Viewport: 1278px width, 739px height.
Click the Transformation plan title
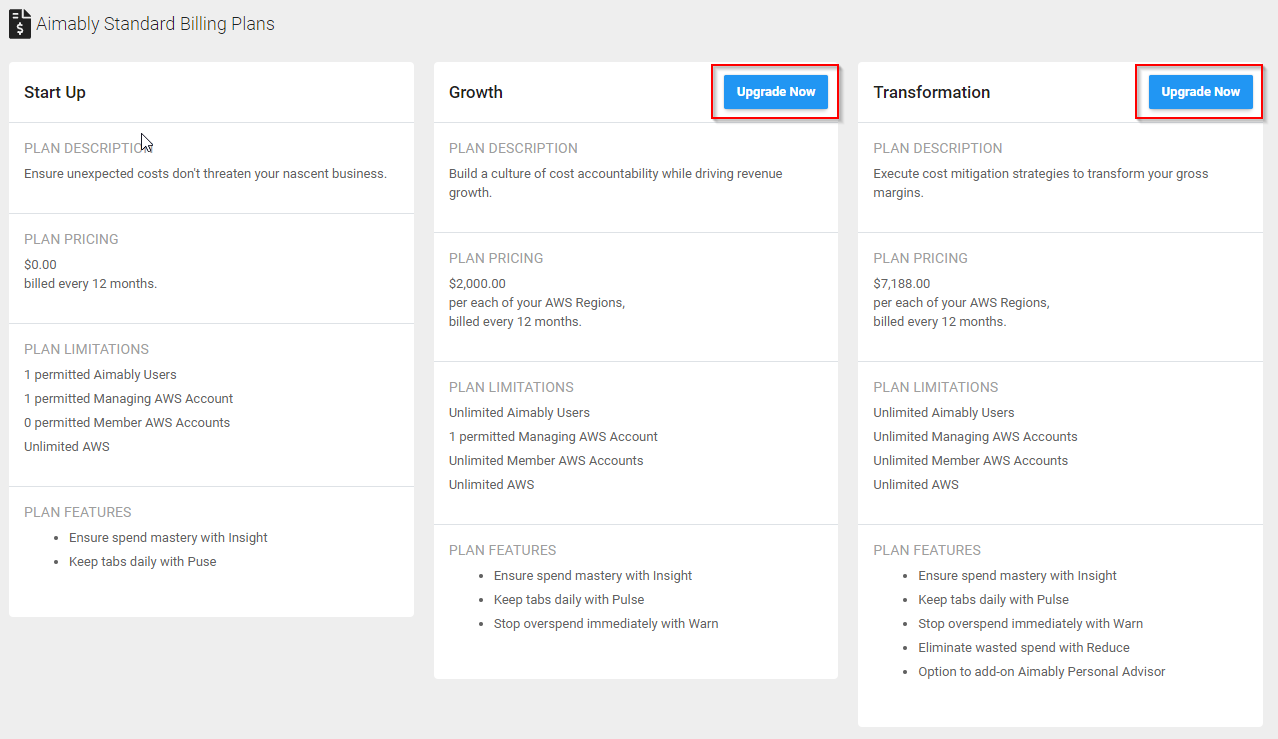coord(932,92)
